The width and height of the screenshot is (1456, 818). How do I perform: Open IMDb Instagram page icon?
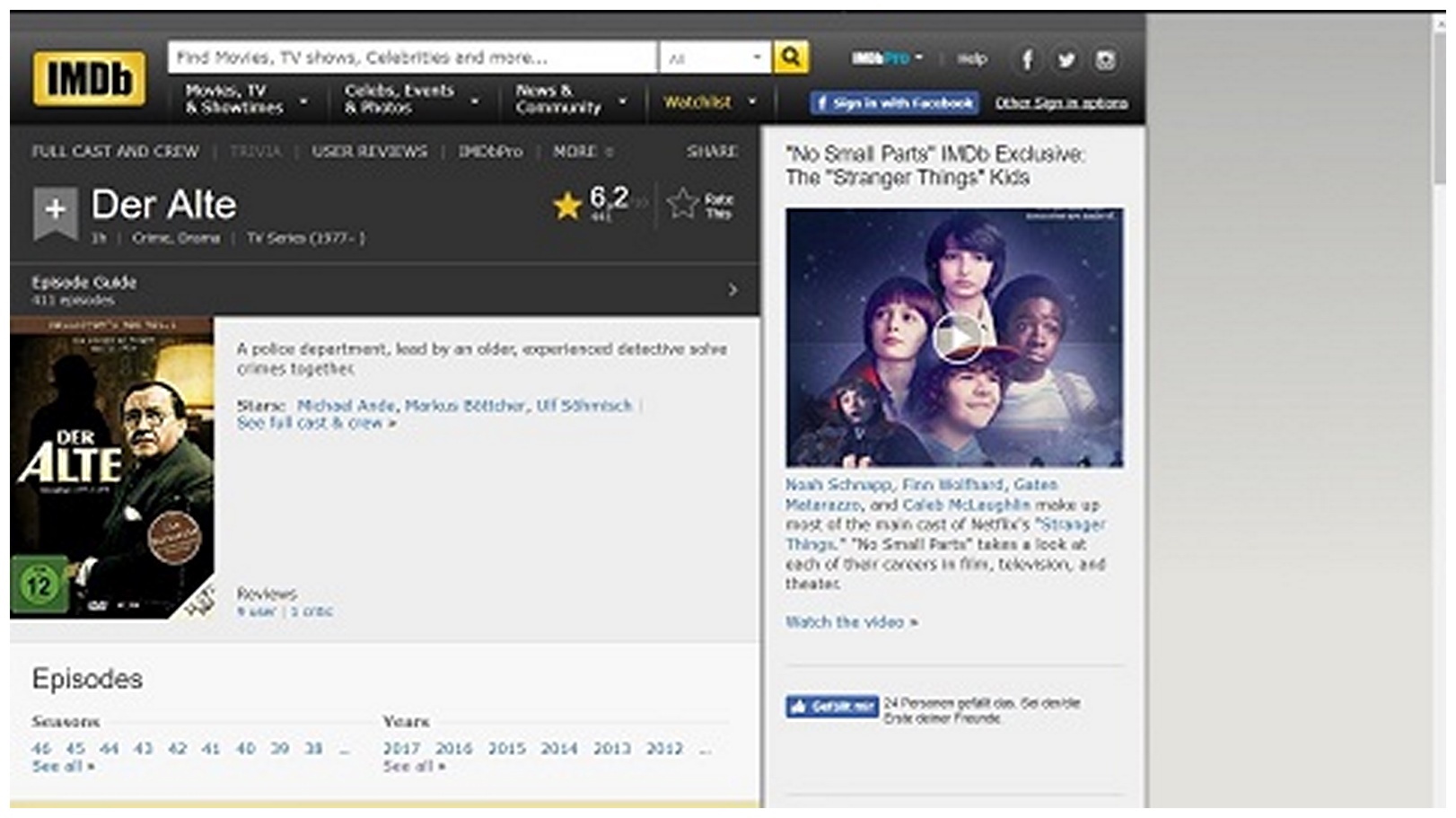tap(1105, 60)
